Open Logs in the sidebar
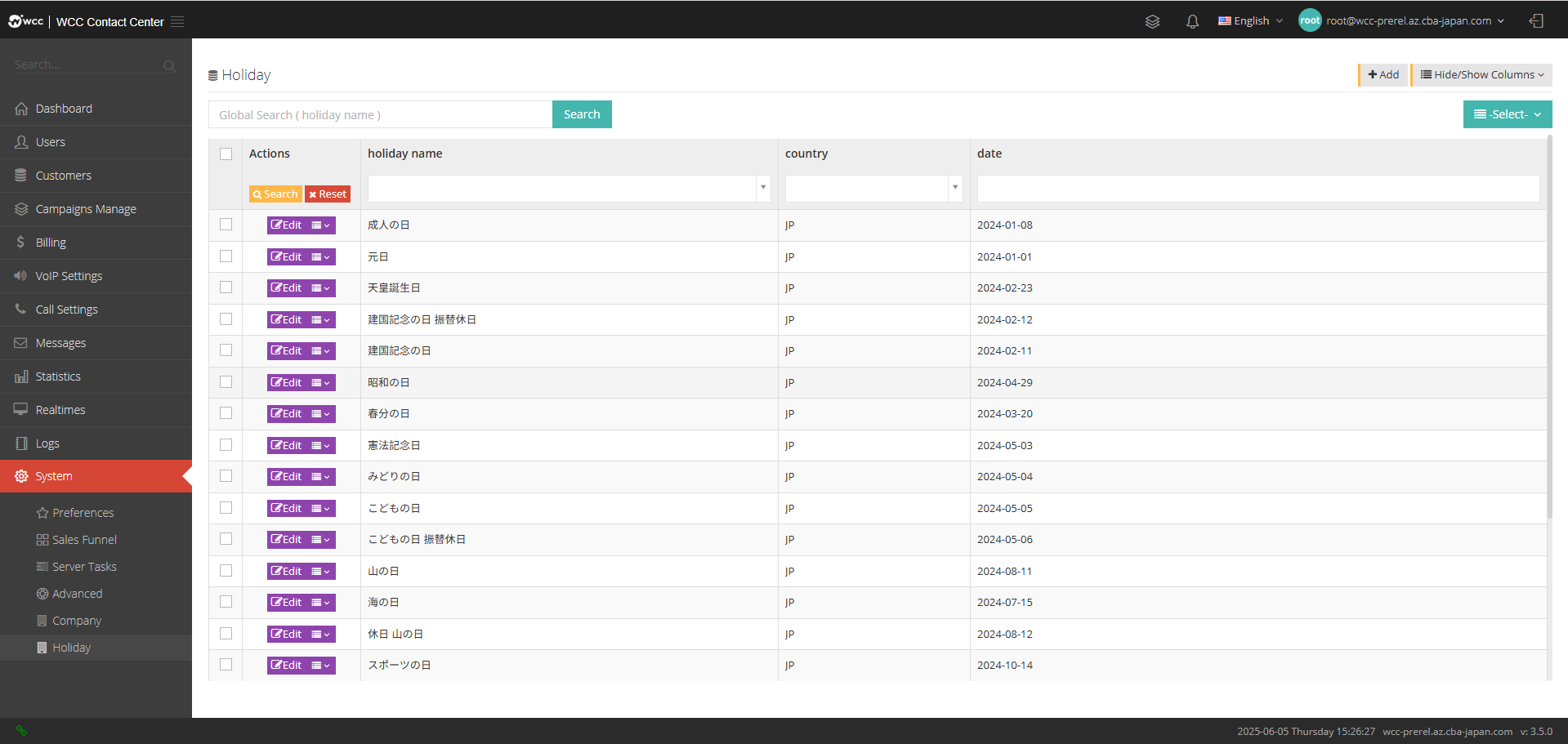The width and height of the screenshot is (1568, 744). [96, 443]
